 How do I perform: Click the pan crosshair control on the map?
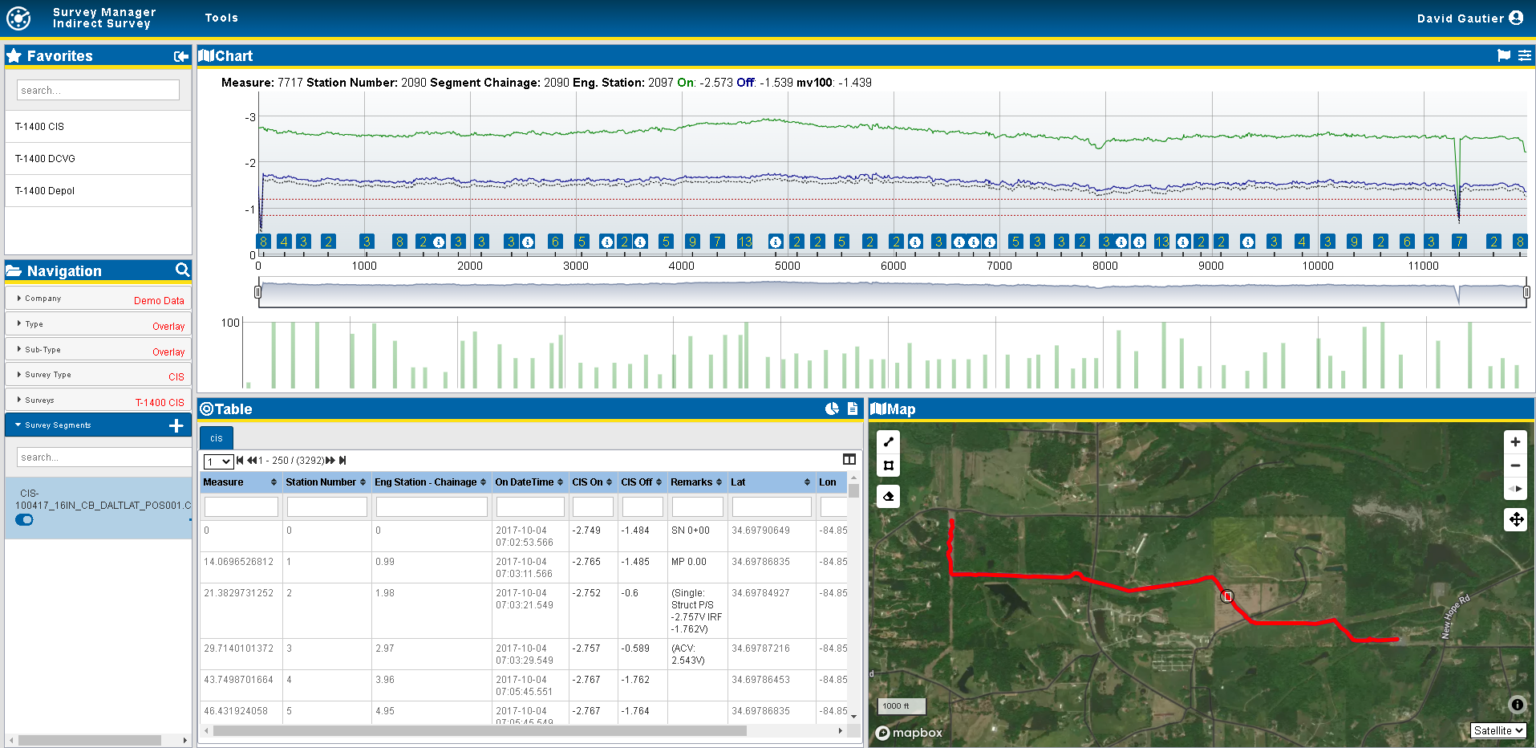click(1515, 519)
